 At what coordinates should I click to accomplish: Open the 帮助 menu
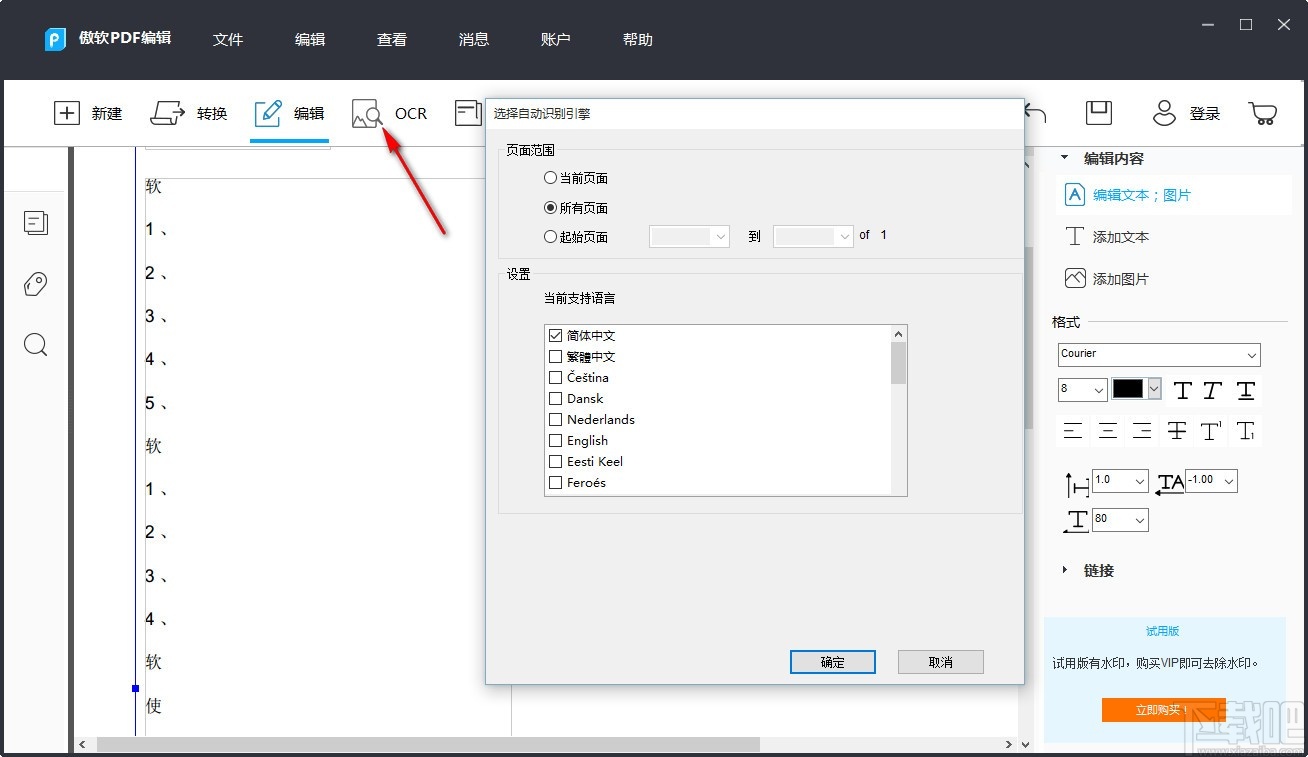coord(637,40)
